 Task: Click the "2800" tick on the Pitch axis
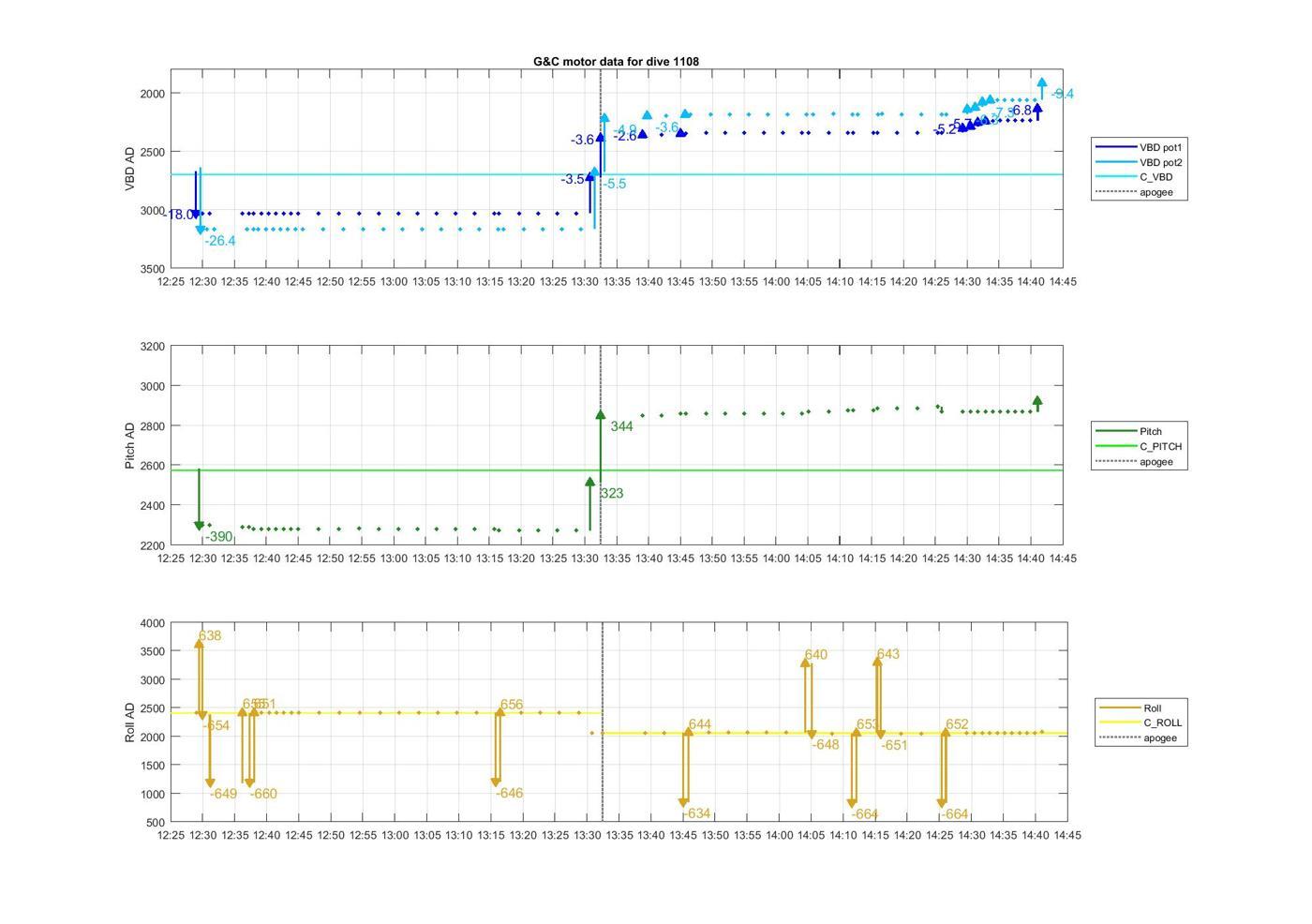pyautogui.click(x=152, y=426)
